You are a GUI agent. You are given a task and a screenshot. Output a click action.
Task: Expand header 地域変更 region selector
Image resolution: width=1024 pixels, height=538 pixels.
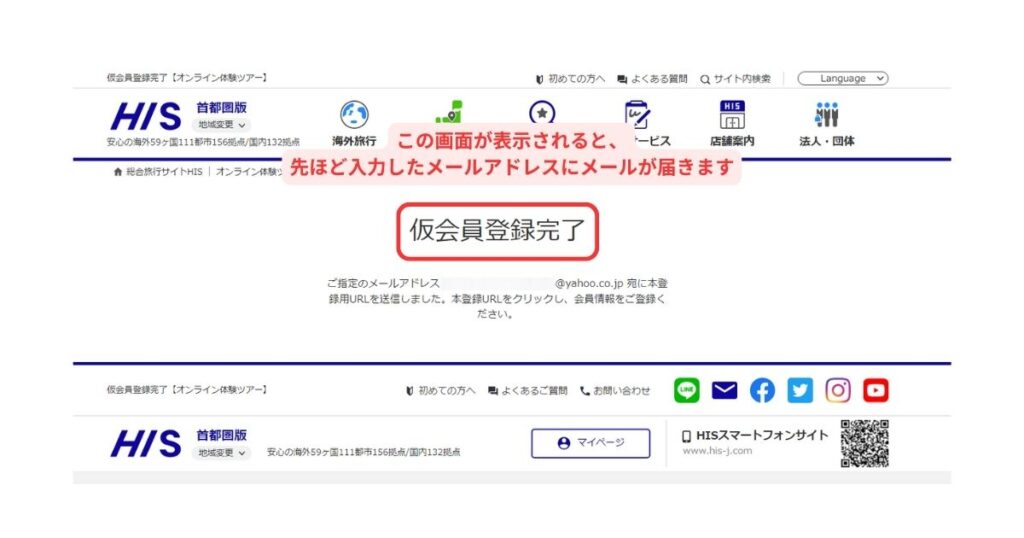point(221,125)
